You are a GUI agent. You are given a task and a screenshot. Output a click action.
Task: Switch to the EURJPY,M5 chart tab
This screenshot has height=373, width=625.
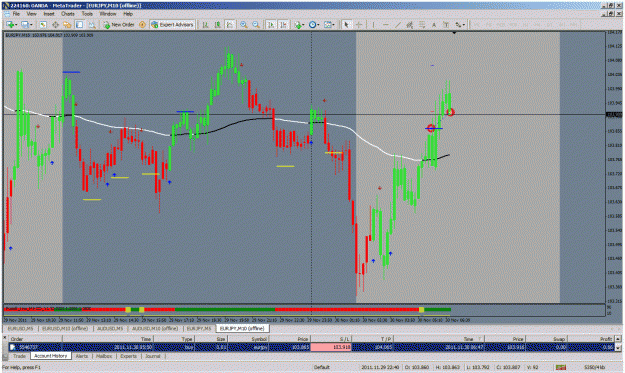tap(199, 328)
